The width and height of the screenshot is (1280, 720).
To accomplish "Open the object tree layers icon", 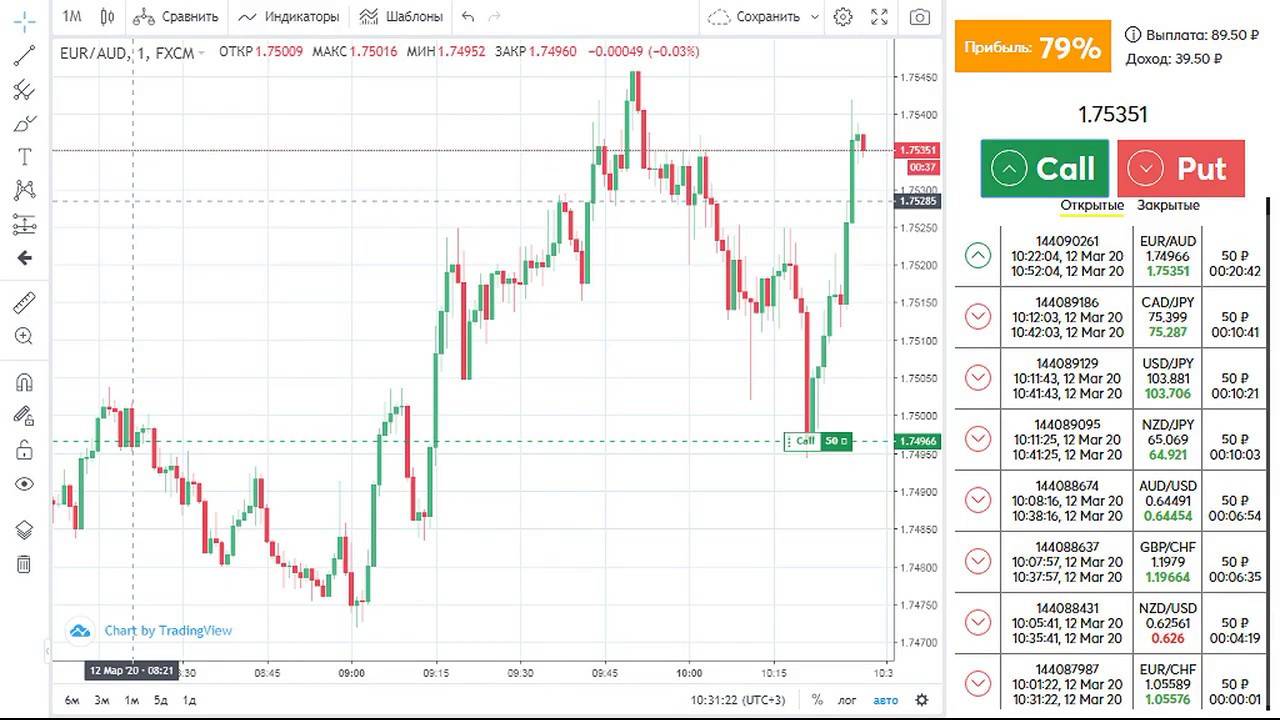I will point(25,530).
